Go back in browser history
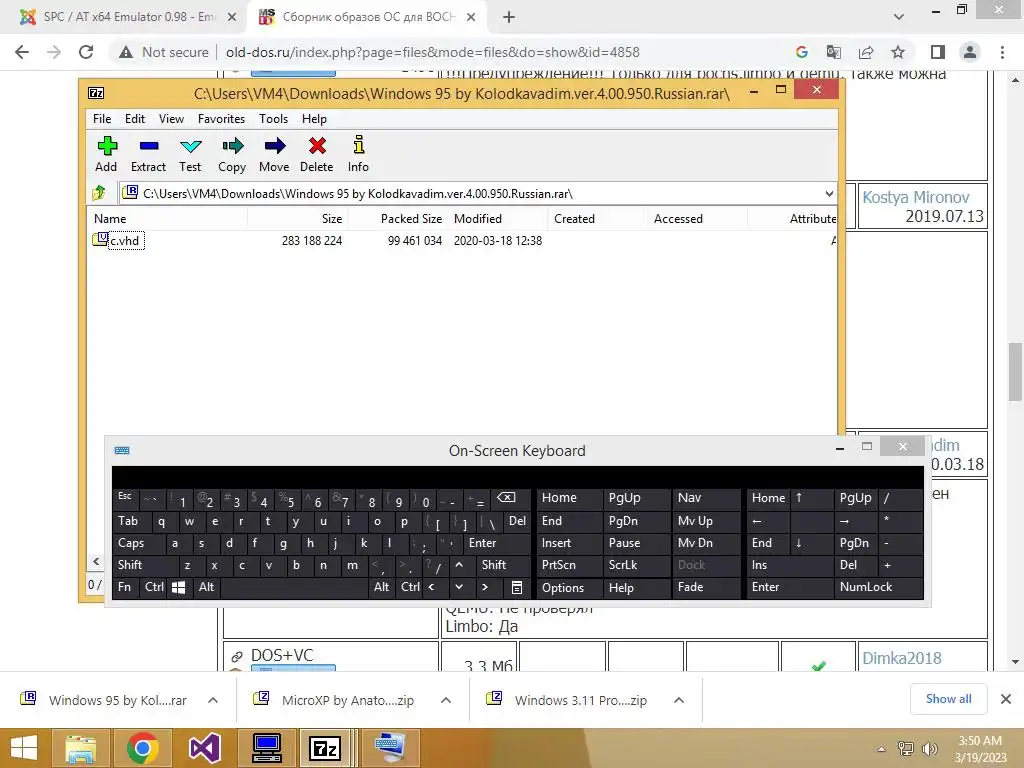The width and height of the screenshot is (1024, 768). point(22,52)
